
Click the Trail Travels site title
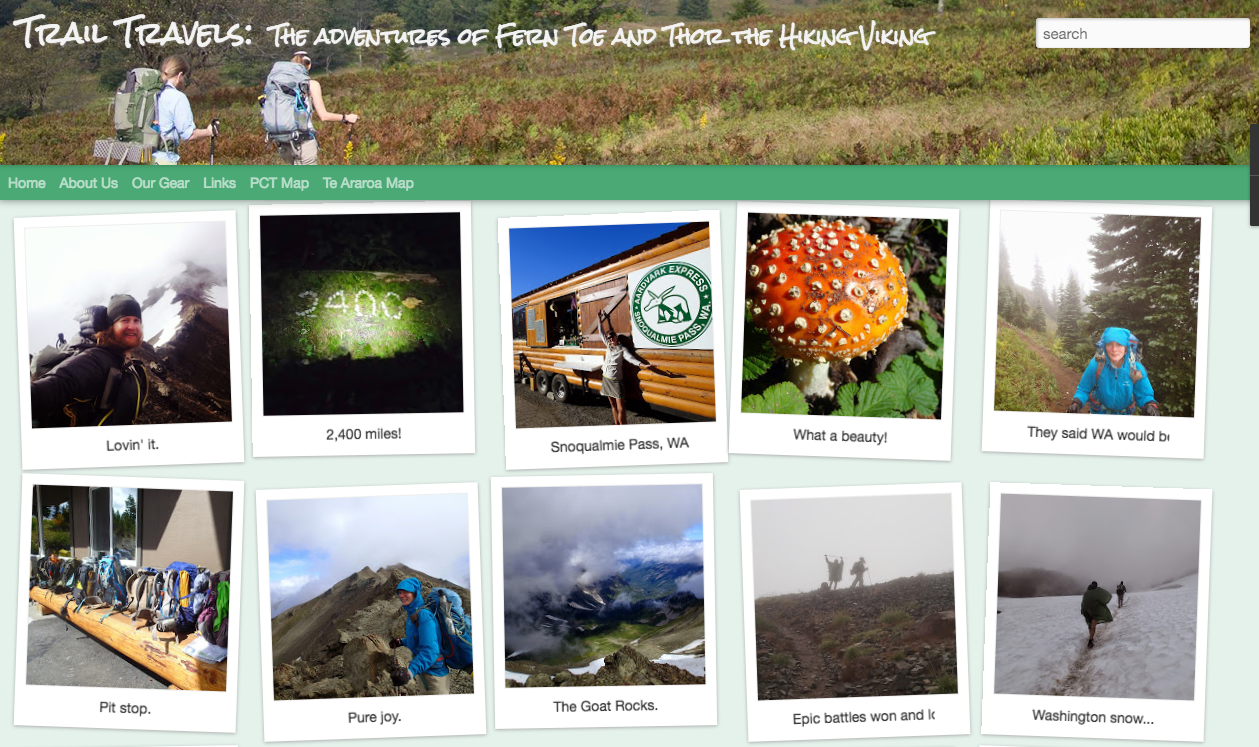click(x=132, y=35)
